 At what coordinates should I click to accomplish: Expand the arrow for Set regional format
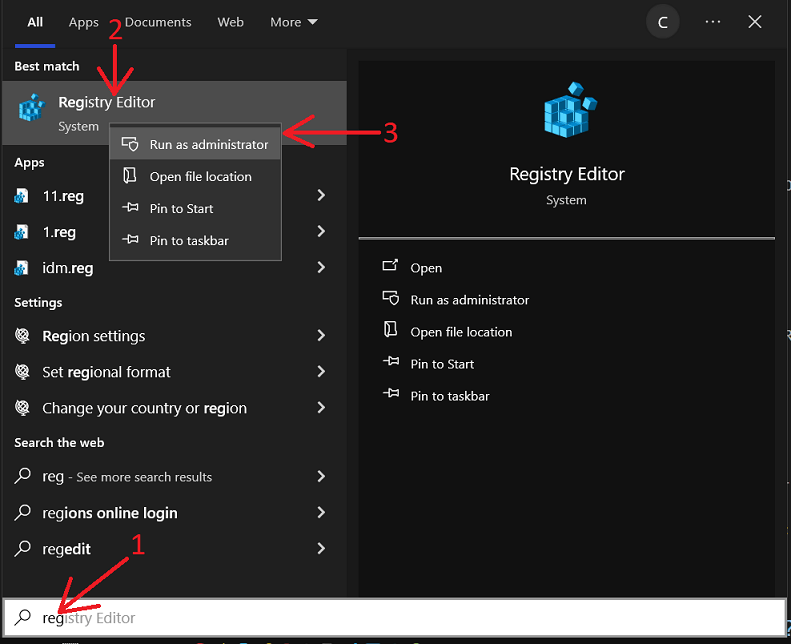point(321,372)
